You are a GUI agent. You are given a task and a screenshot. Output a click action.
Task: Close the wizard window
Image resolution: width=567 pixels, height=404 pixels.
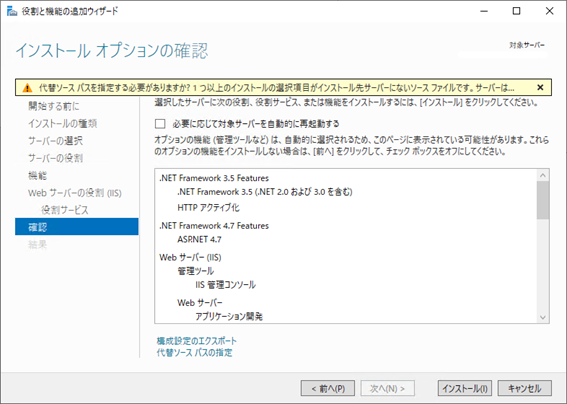550,11
